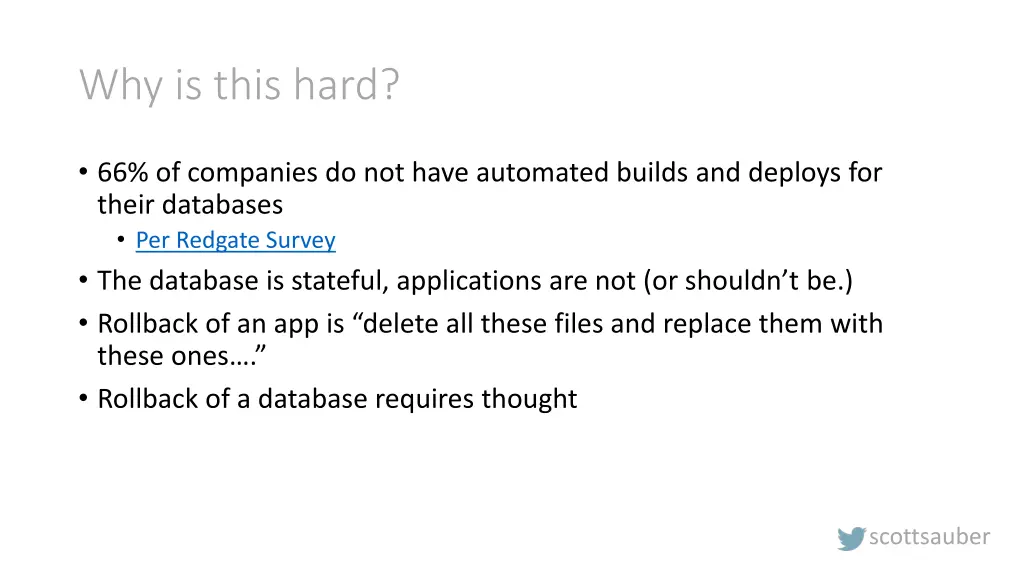Screen dimensions: 1024x576
Task: Click the bullet dot before 'Rollback of an app'
Action: coord(84,323)
